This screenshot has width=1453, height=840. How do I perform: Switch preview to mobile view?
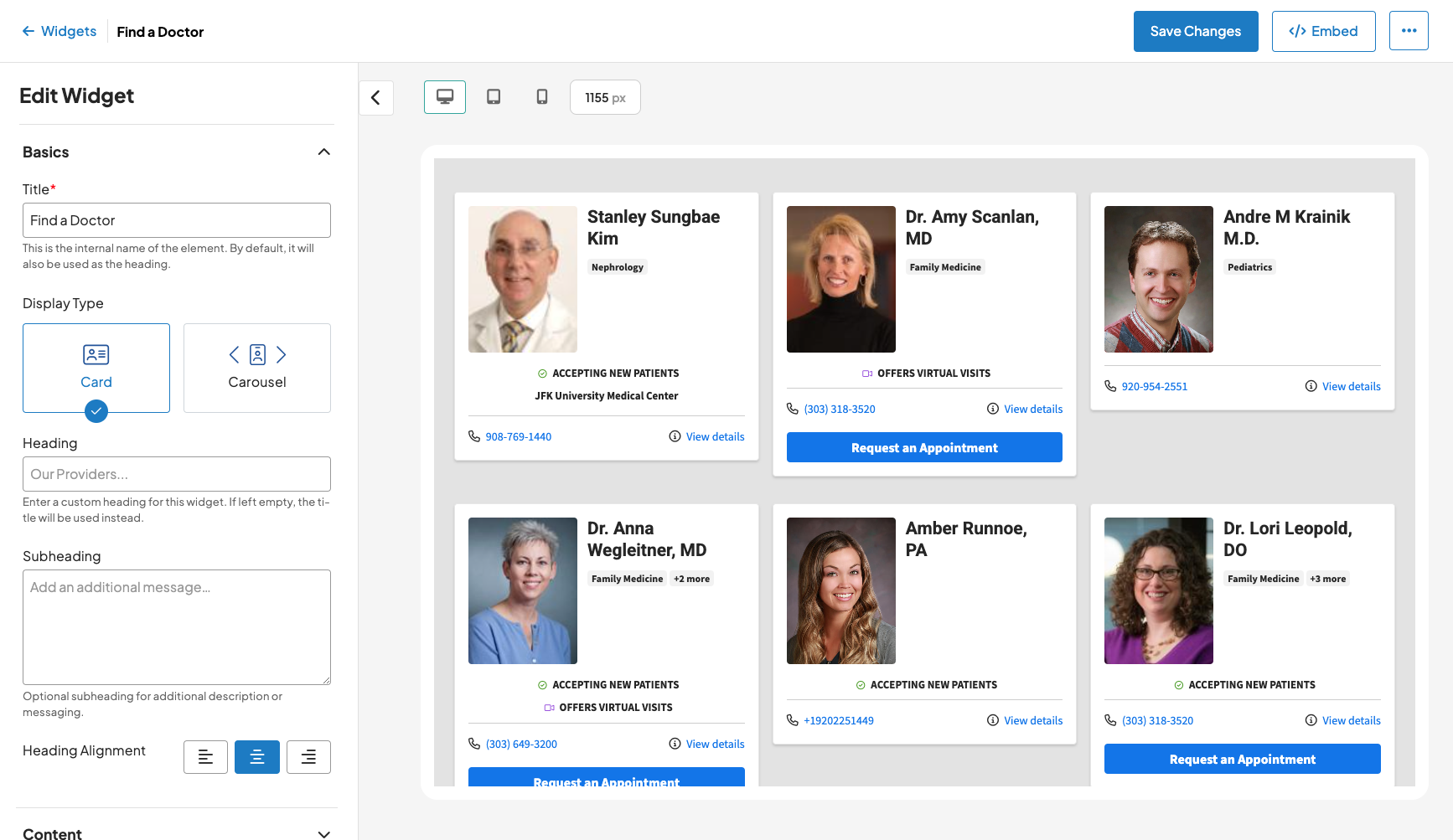pos(541,97)
